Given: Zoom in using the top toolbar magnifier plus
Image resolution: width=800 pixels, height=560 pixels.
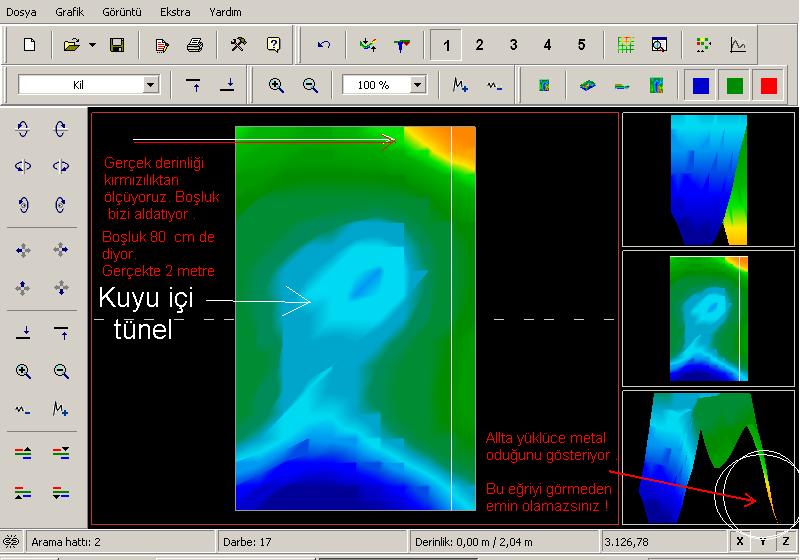Looking at the screenshot, I should click(x=276, y=85).
